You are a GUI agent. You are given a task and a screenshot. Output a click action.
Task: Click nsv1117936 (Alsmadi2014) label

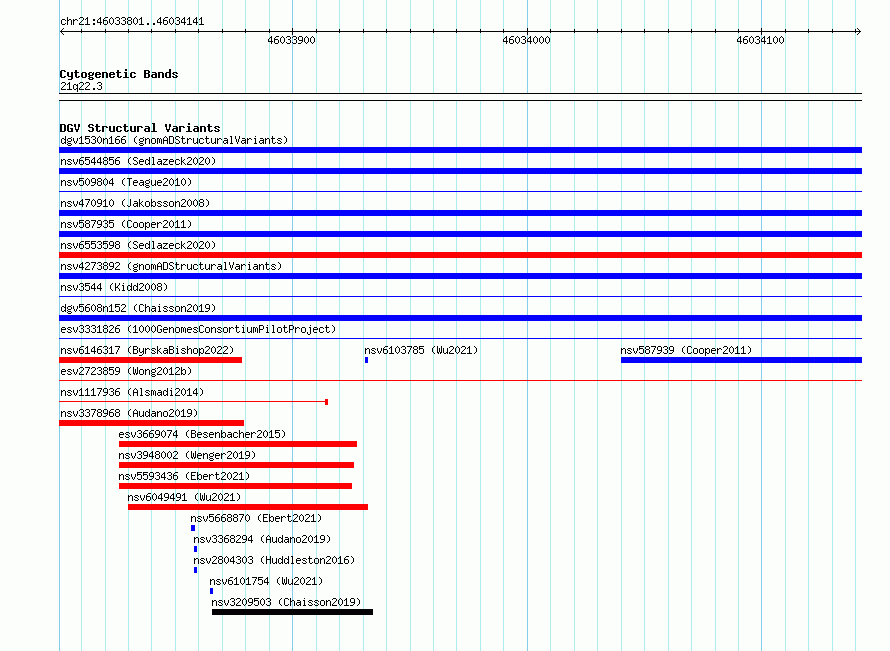point(132,392)
